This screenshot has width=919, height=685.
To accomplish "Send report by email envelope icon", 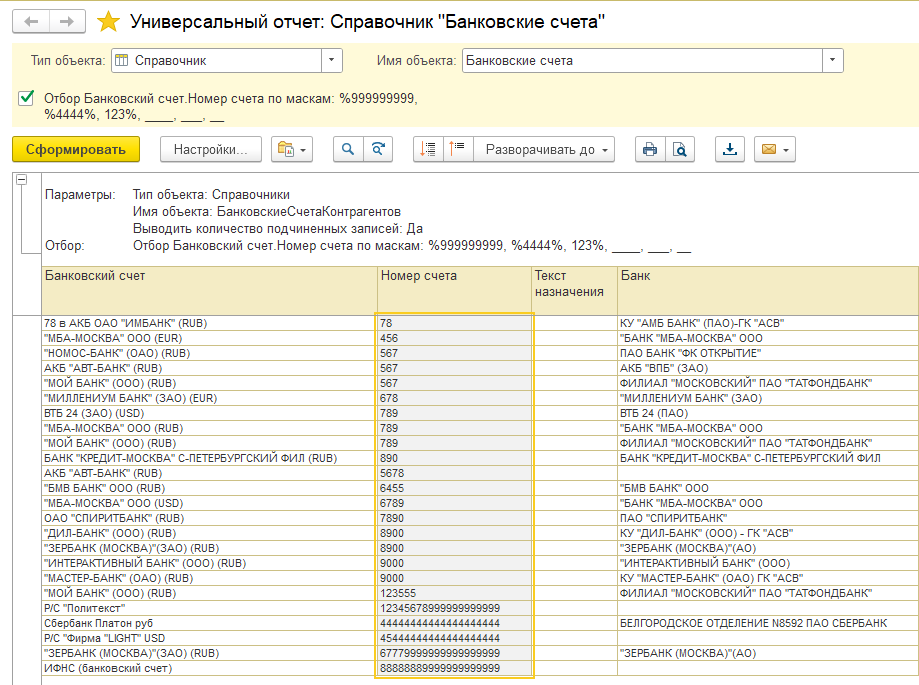I will point(775,149).
